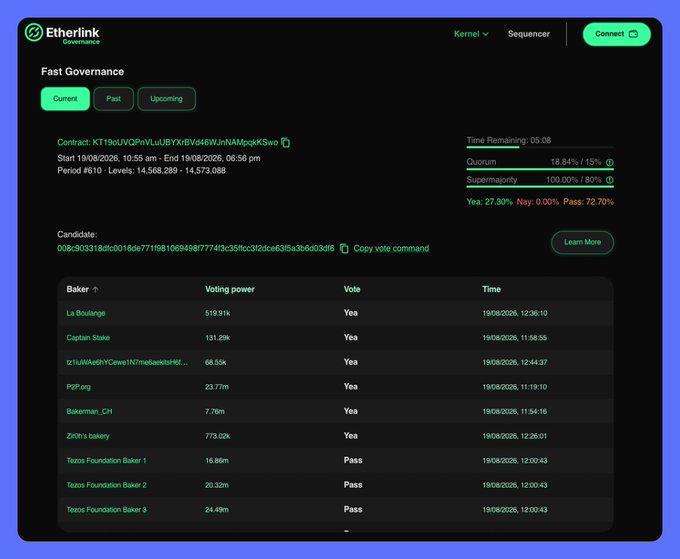This screenshot has width=680, height=559.
Task: Open the tz1iuWAe6hYCewe1N7me6aekitsH6f… baker link
Action: (x=127, y=362)
